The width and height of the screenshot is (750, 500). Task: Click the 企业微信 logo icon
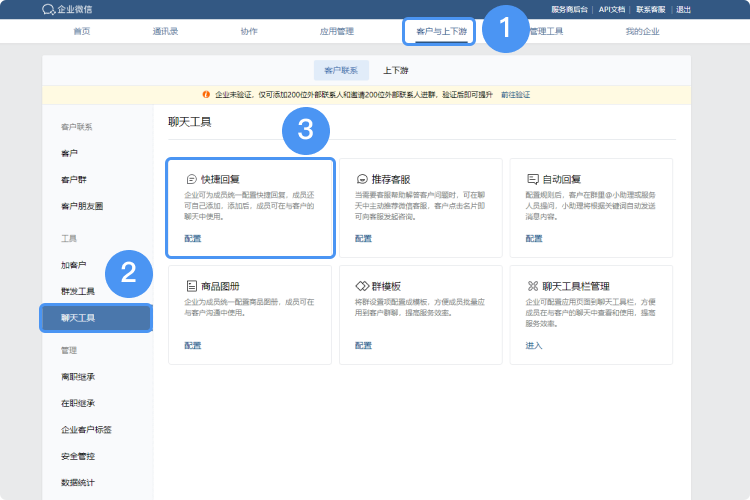[49, 9]
